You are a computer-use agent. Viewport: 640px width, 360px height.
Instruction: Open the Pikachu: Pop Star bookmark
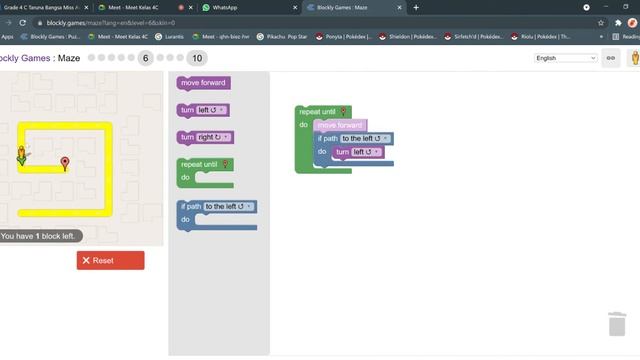pos(282,37)
